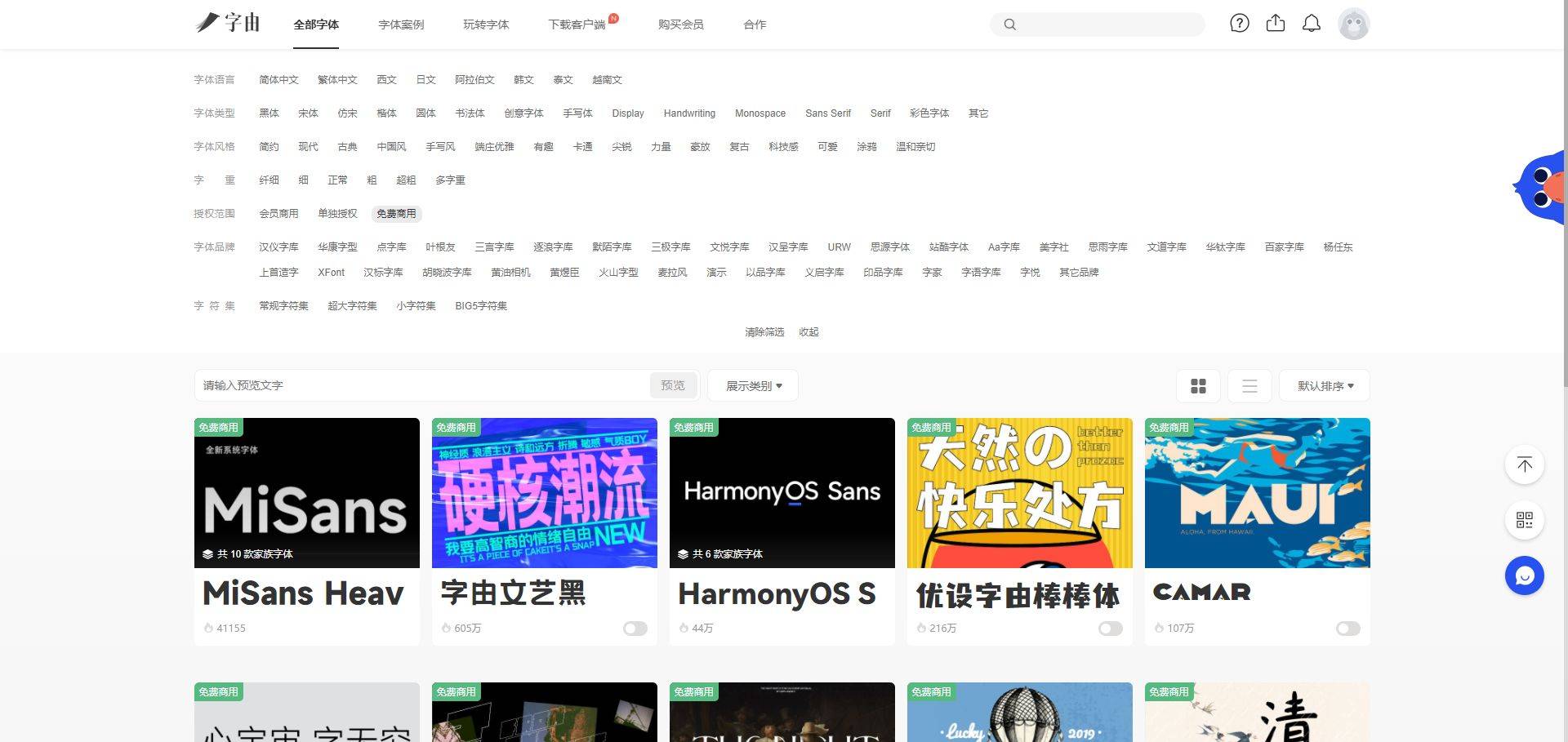This screenshot has height=742, width=1568.
Task: Select the Handwriting type filter
Action: pos(689,113)
